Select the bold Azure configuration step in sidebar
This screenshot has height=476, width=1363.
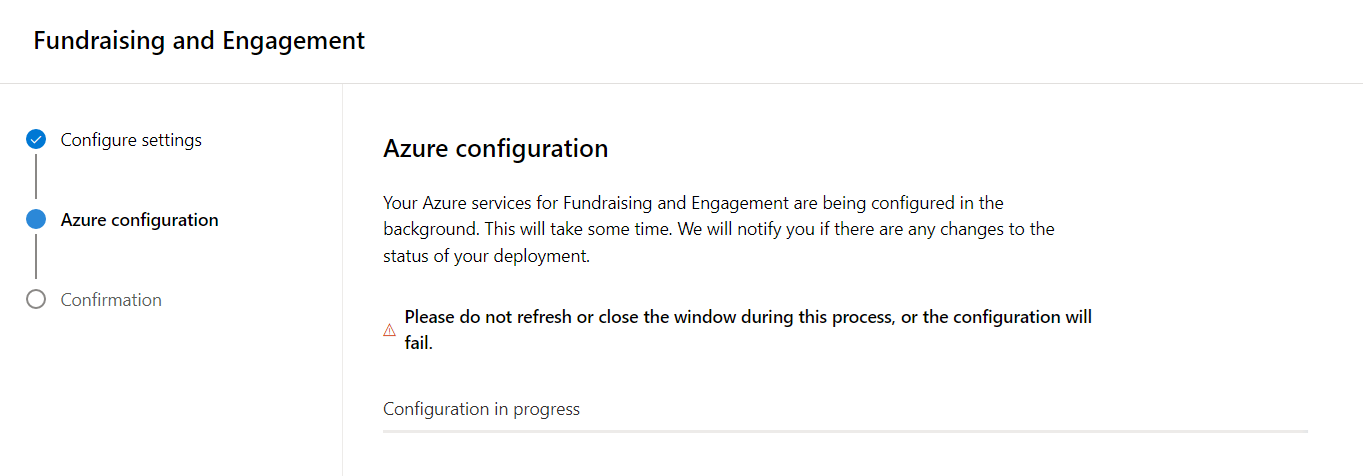tap(139, 220)
